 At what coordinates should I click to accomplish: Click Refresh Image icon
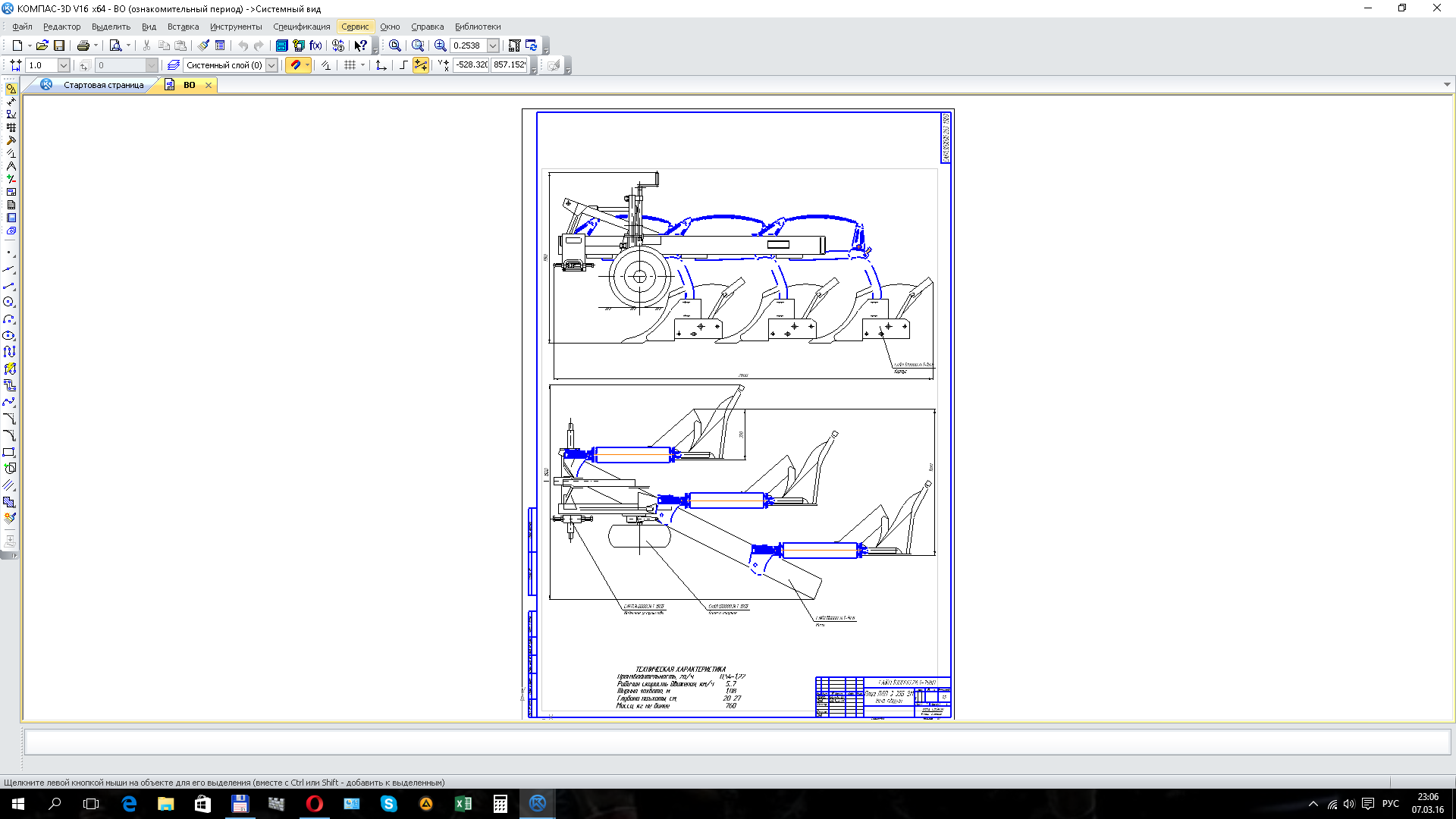click(x=532, y=45)
